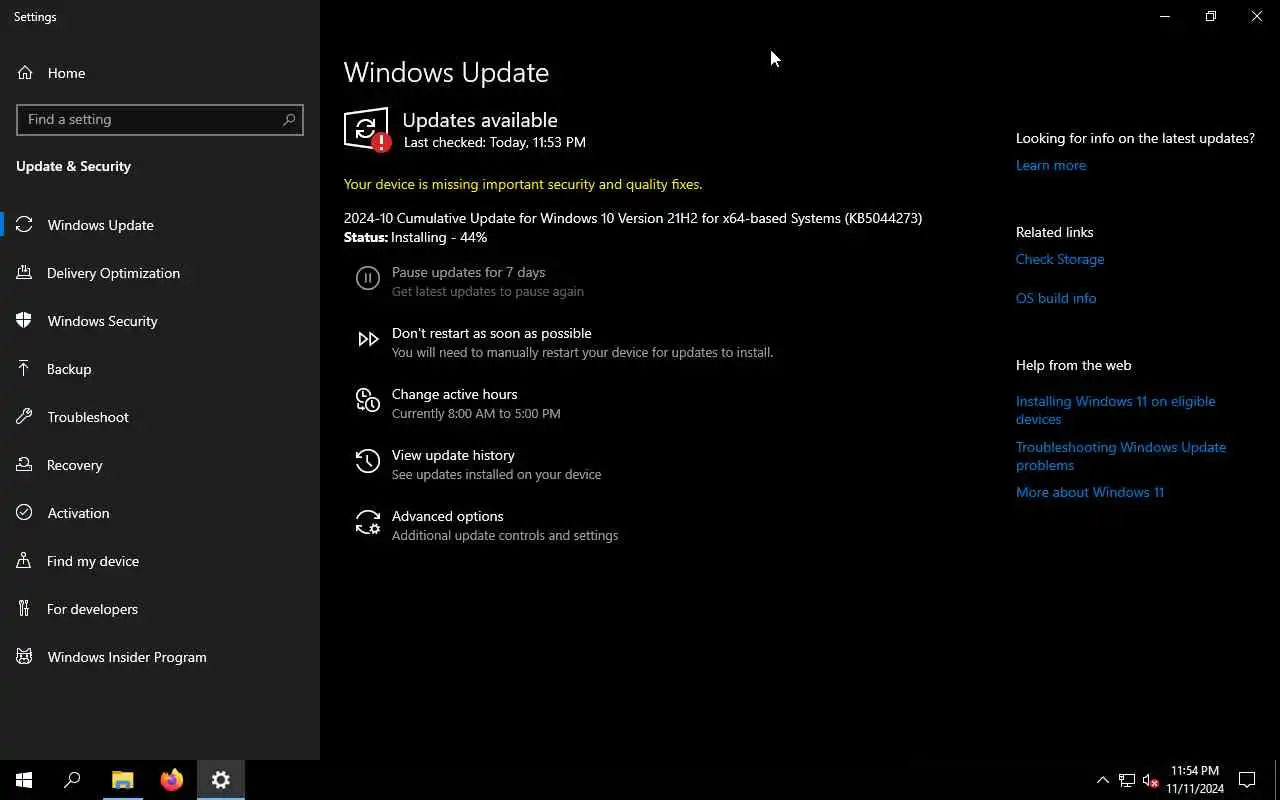This screenshot has height=800, width=1280.
Task: Click the Settings gear on the taskbar
Action: pyautogui.click(x=221, y=780)
